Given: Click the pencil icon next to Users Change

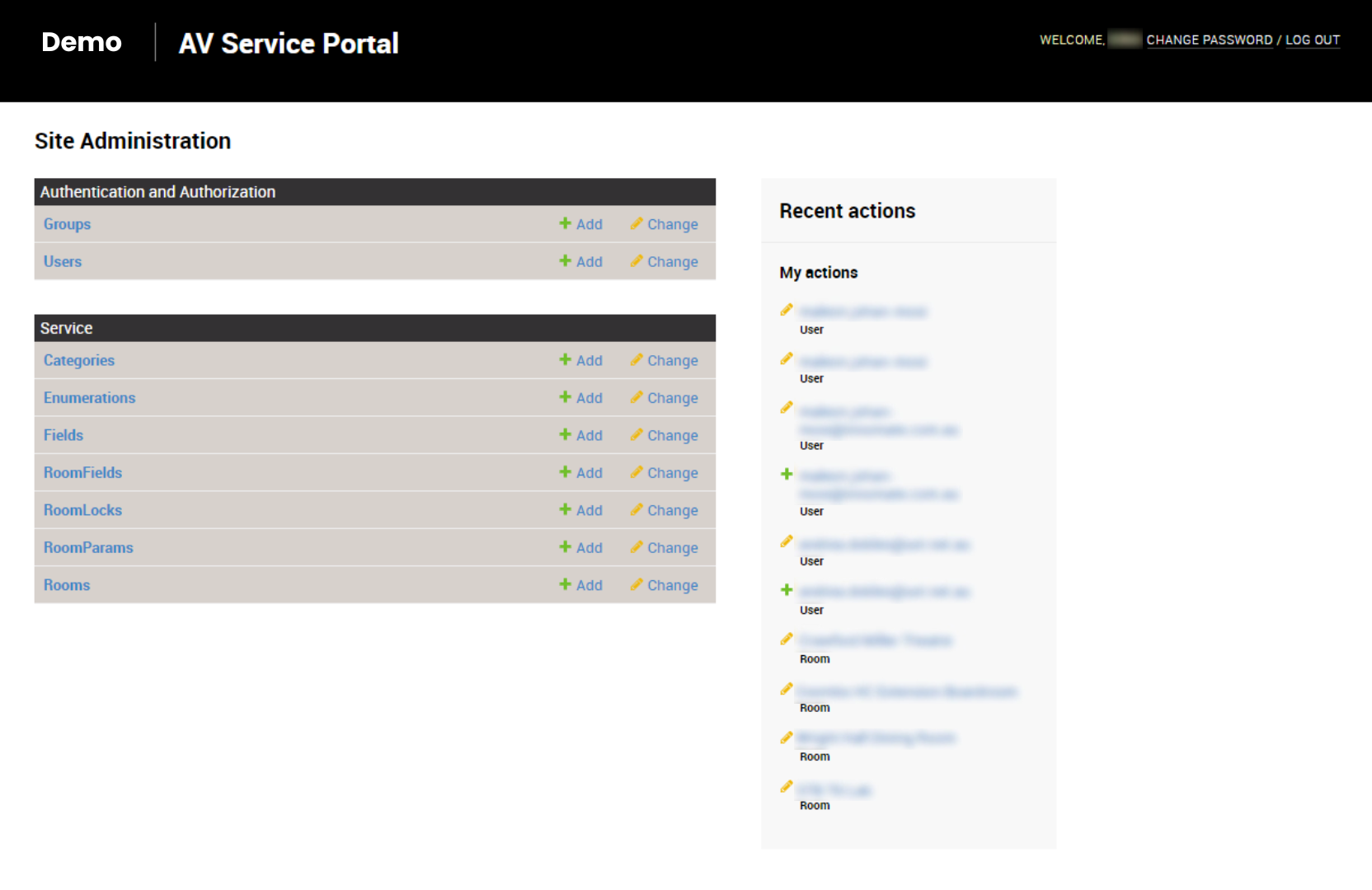Looking at the screenshot, I should [636, 261].
